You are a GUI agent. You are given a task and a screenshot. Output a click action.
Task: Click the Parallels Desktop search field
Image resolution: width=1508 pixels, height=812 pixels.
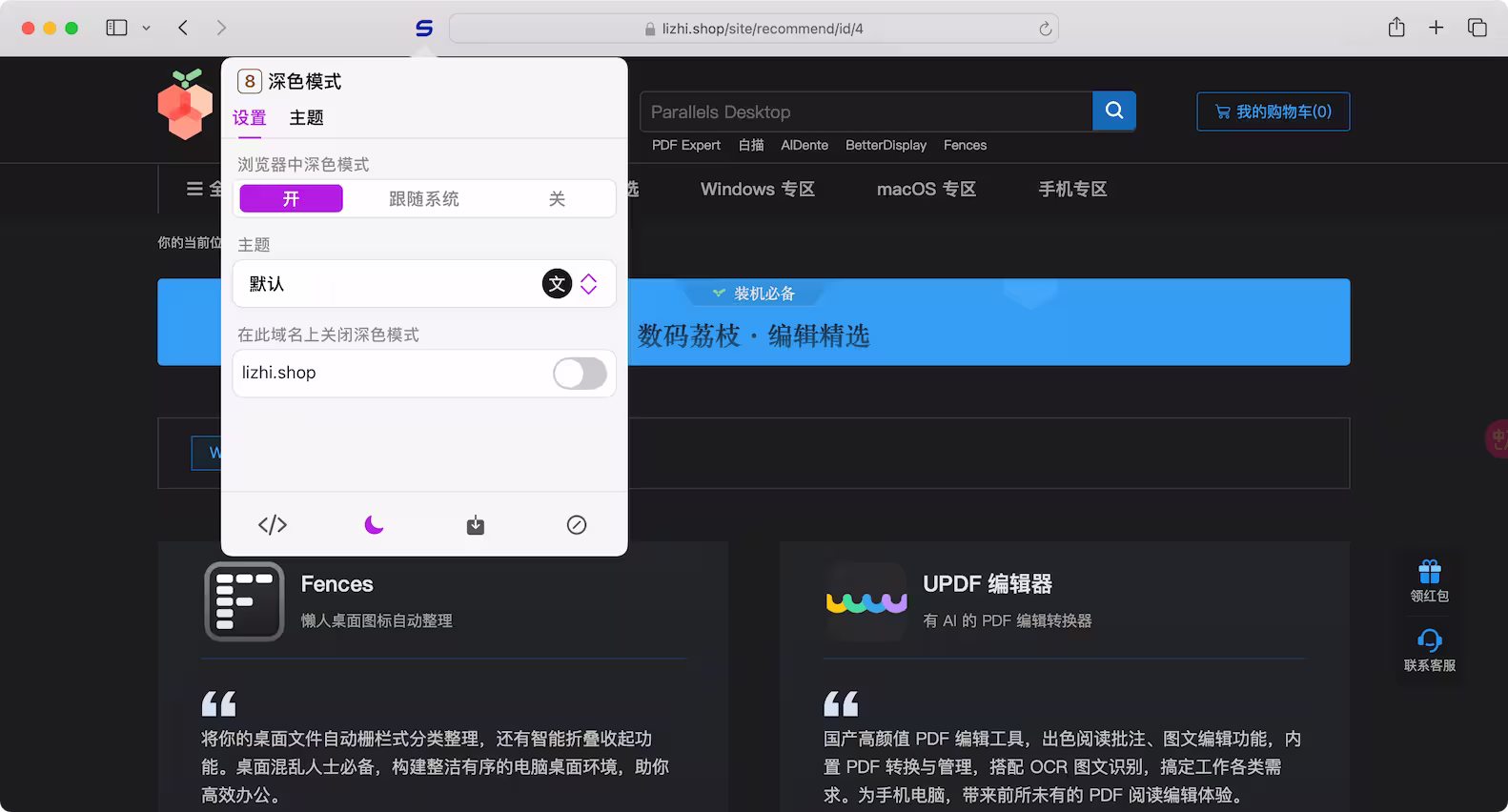[866, 112]
